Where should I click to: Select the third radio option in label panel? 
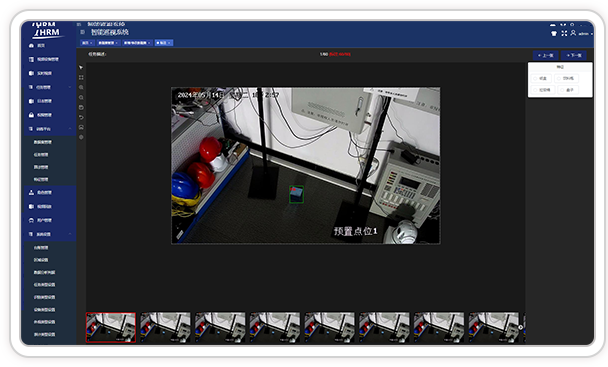(x=543, y=90)
